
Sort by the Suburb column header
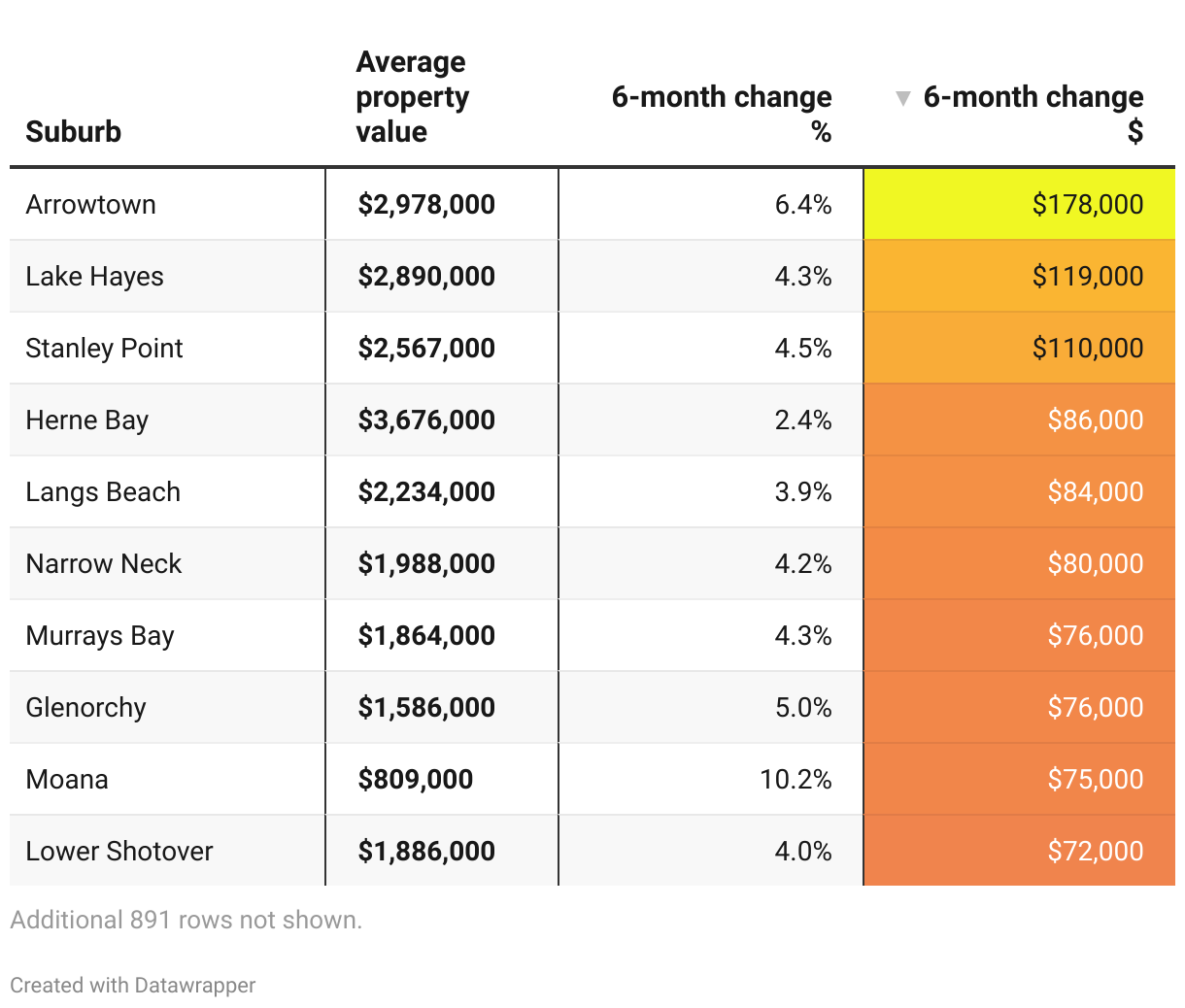click(73, 131)
